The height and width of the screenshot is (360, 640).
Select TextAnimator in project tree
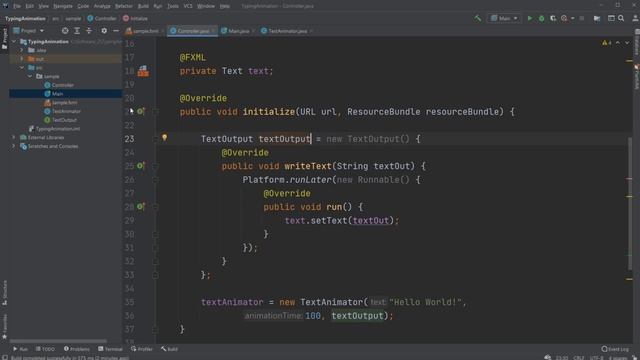[62, 111]
